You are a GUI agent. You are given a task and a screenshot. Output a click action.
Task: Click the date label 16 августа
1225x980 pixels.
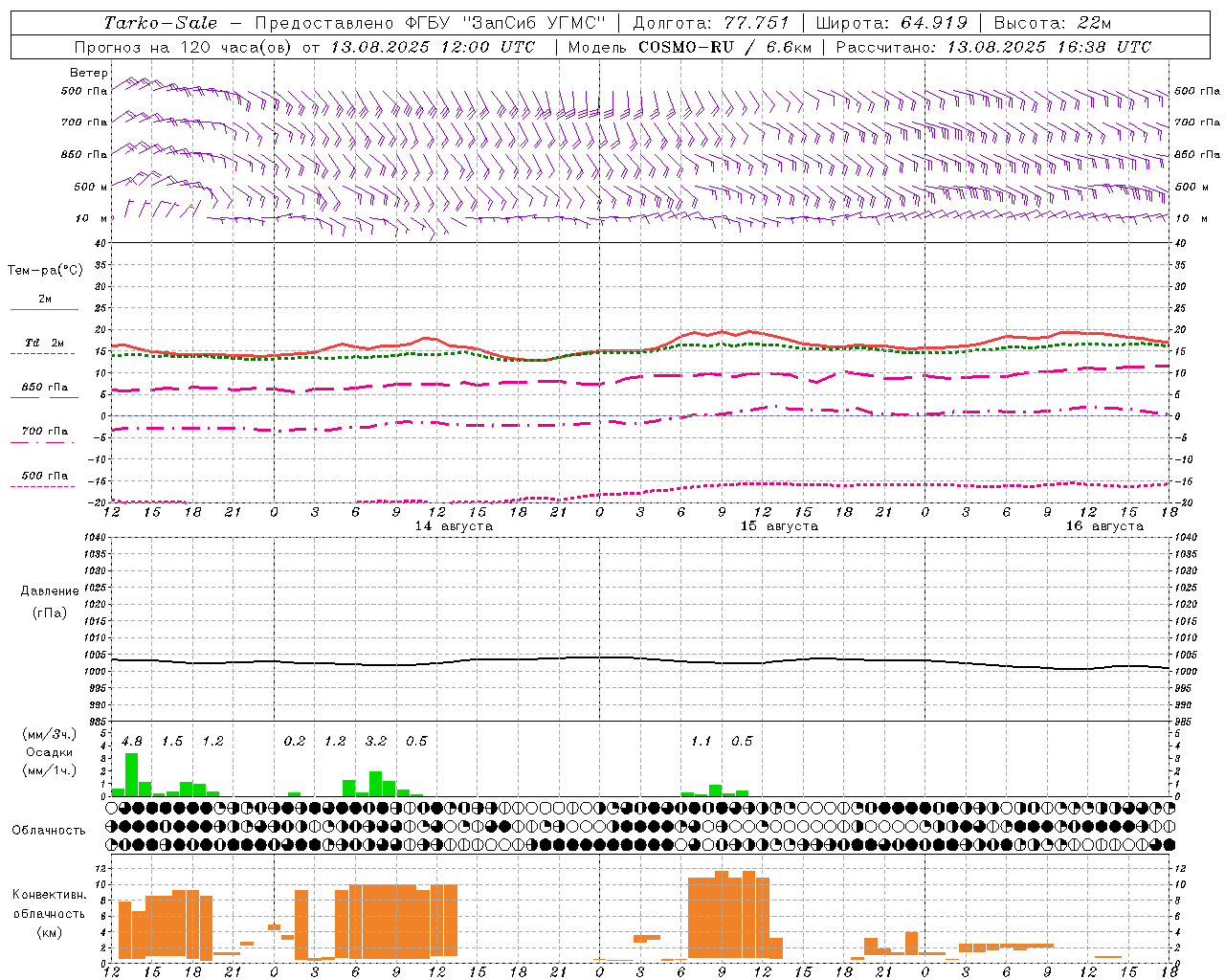click(x=1104, y=526)
